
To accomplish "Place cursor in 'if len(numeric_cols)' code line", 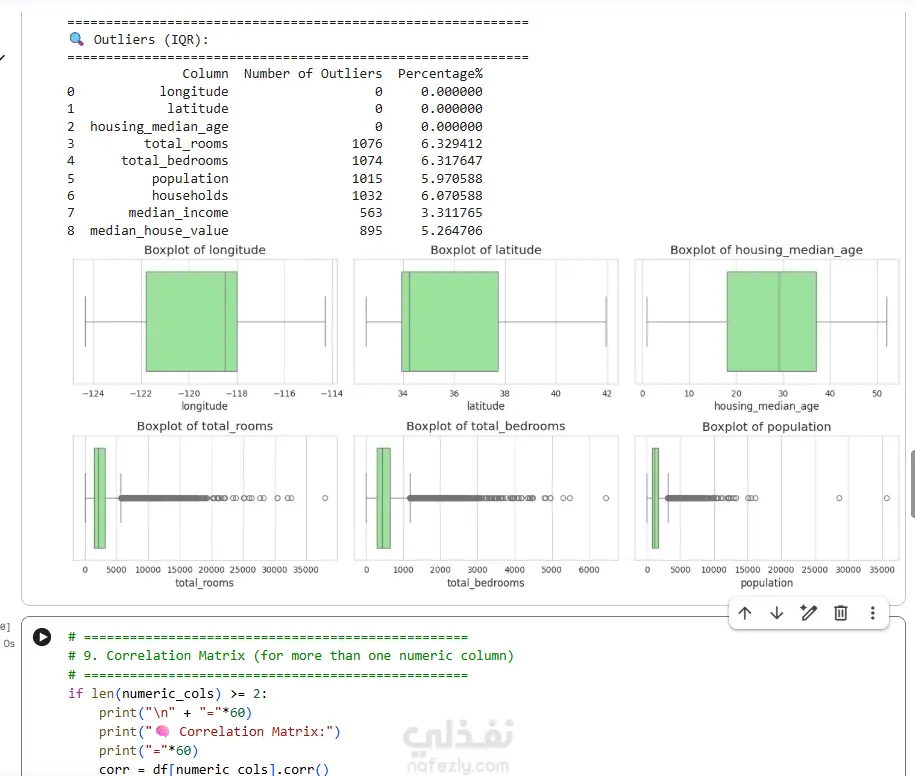I will point(167,694).
